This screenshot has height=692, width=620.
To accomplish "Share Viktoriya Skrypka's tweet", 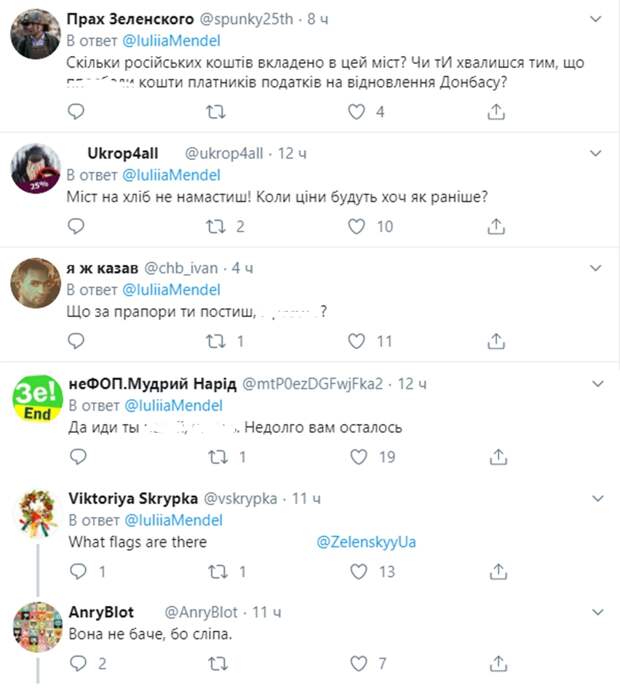I will [498, 572].
